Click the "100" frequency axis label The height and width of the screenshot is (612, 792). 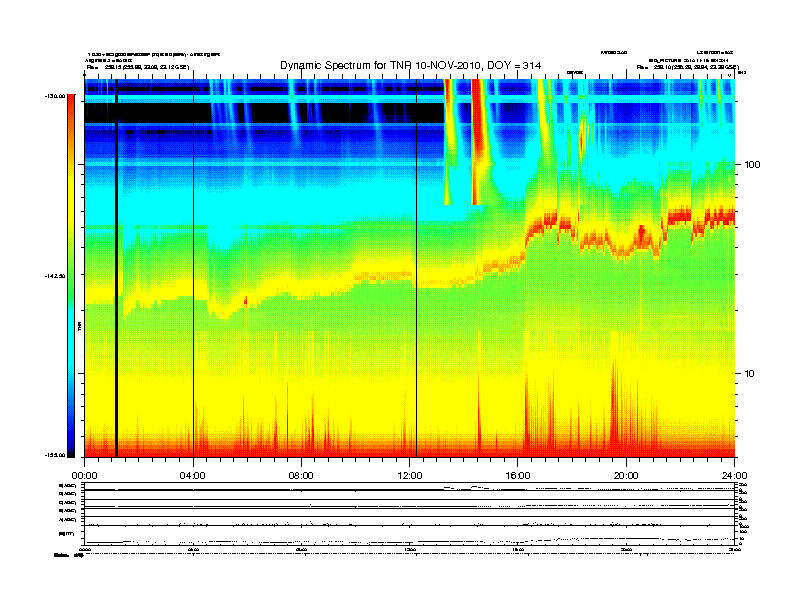752,165
